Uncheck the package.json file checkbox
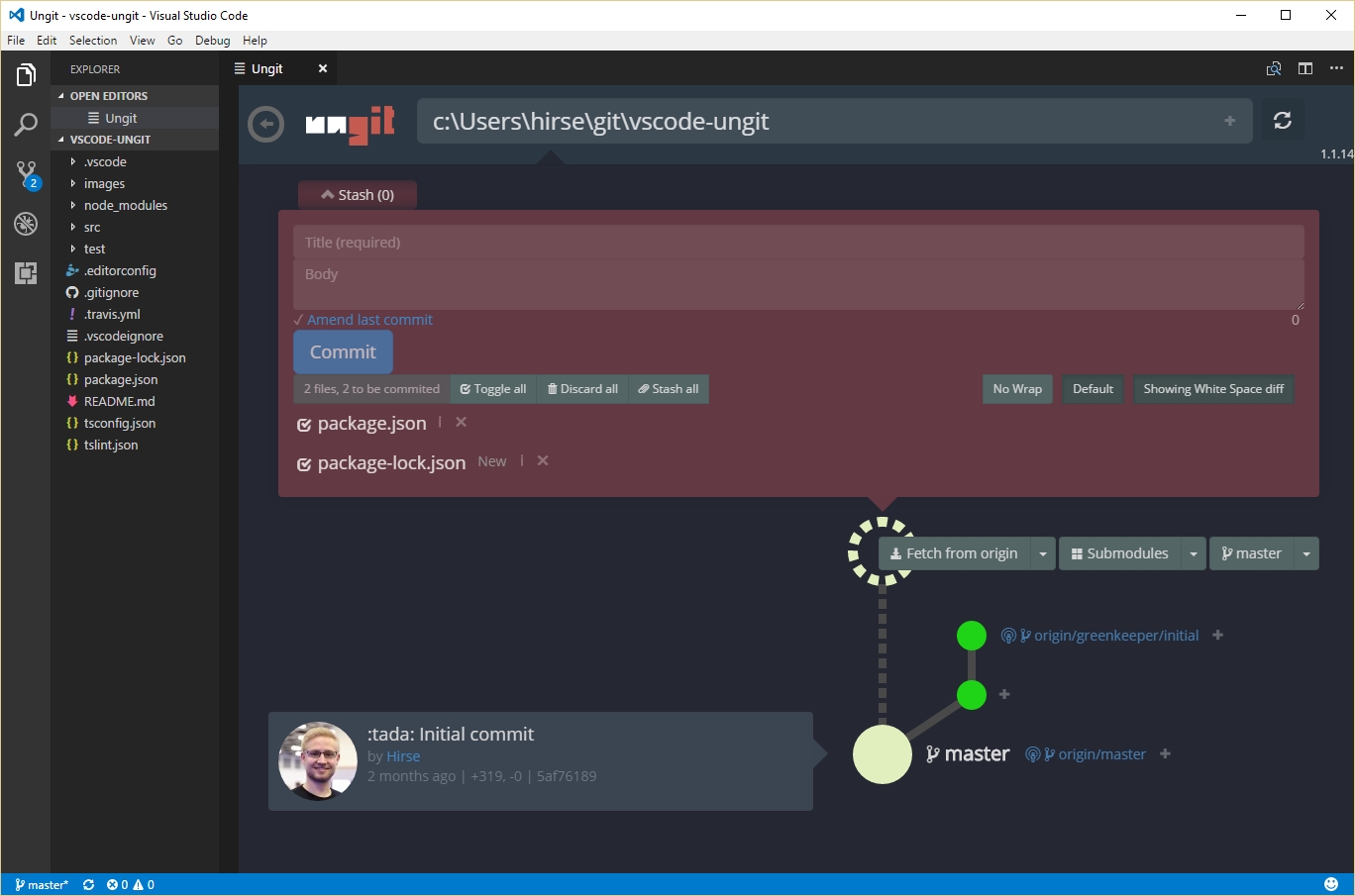This screenshot has height=896, width=1355. tap(304, 425)
